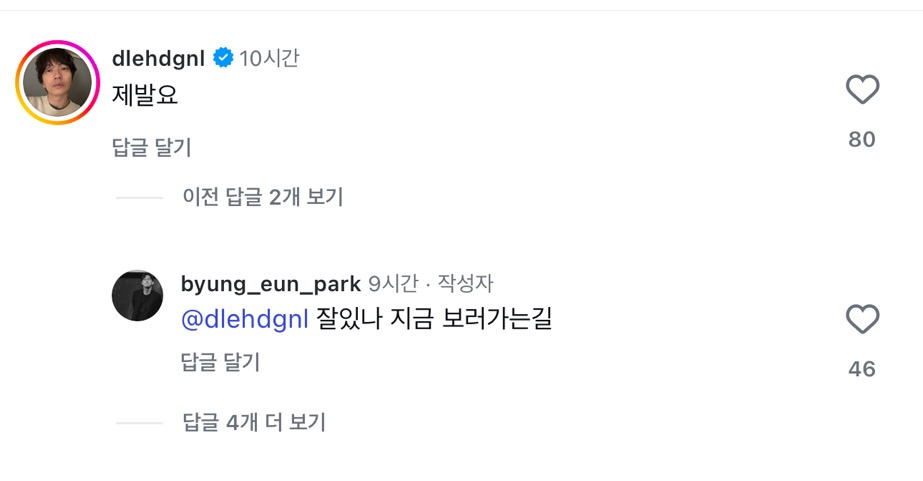View the 46 likes count
Image resolution: width=923 pixels, height=481 pixels.
(862, 369)
